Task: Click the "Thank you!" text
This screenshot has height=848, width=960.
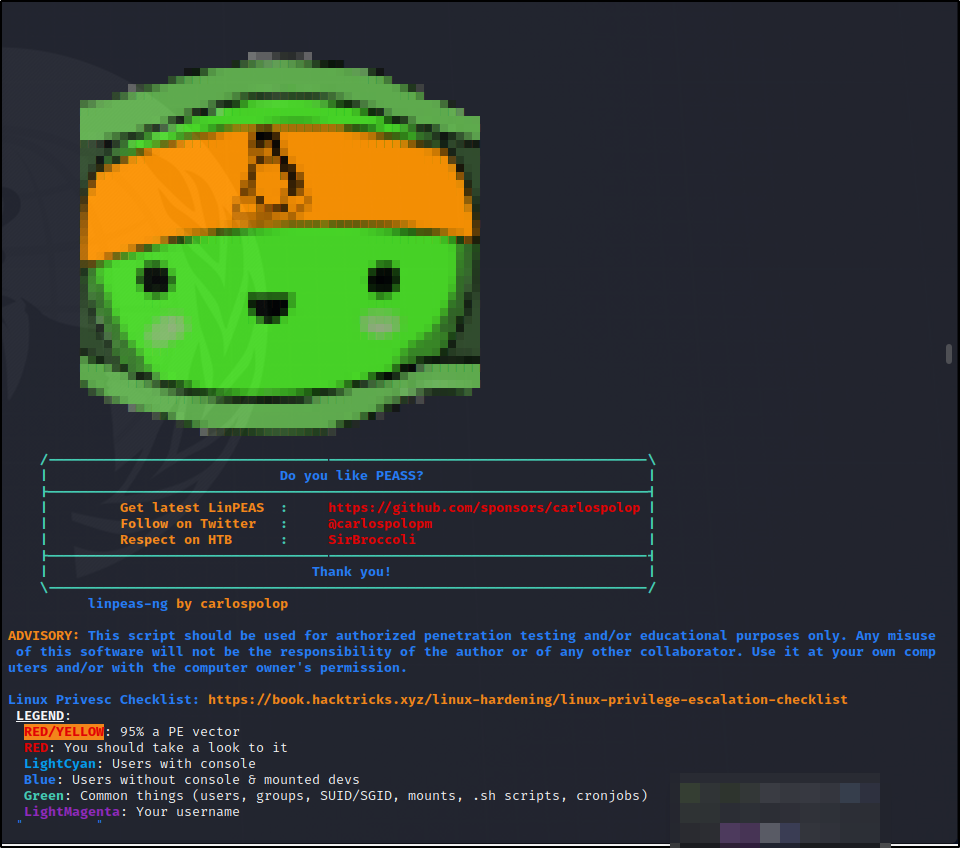Action: pyautogui.click(x=351, y=571)
